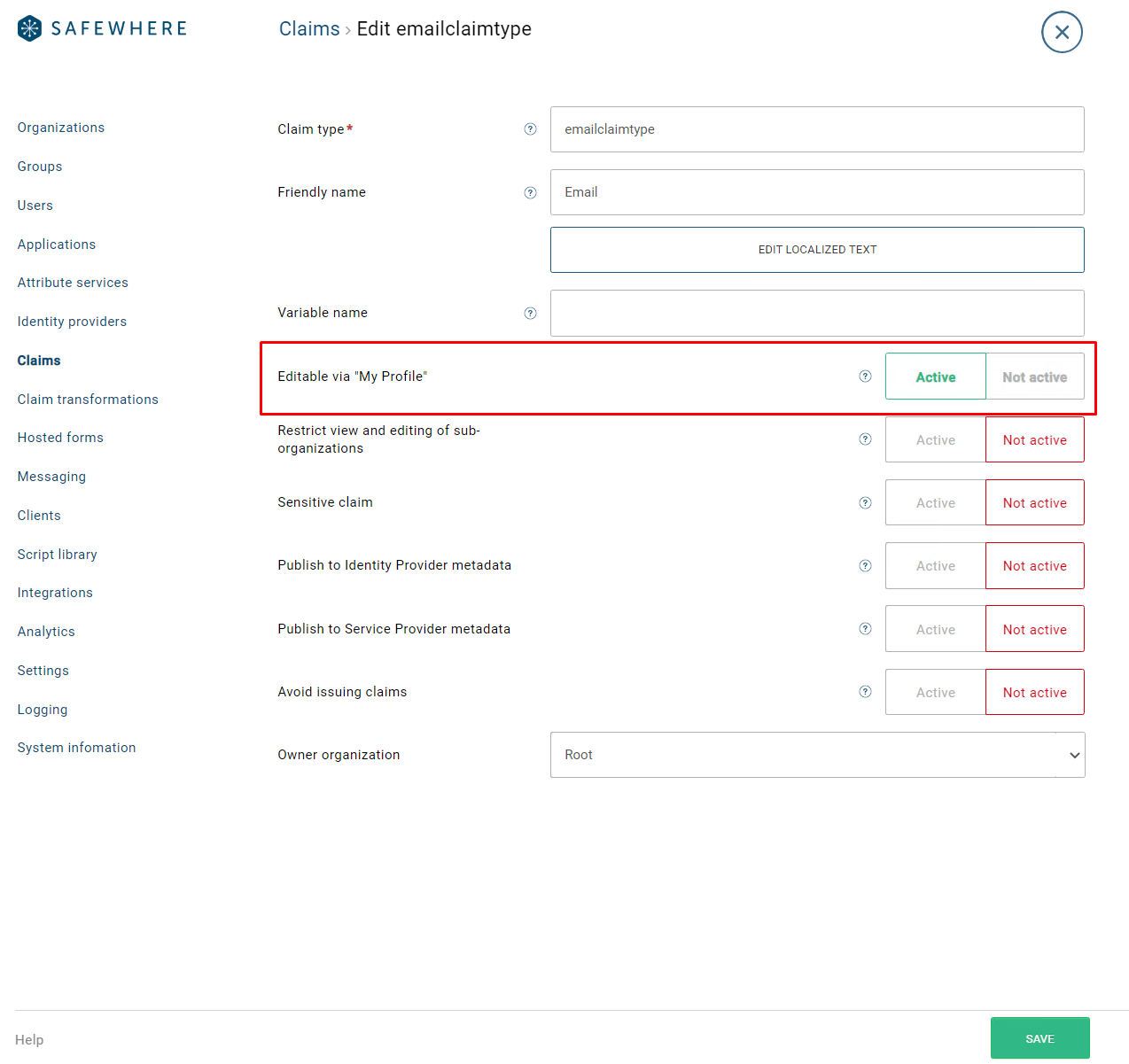Enable Active for Sensitive claim
Screen dimensions: 1129x1064
(x=935, y=503)
